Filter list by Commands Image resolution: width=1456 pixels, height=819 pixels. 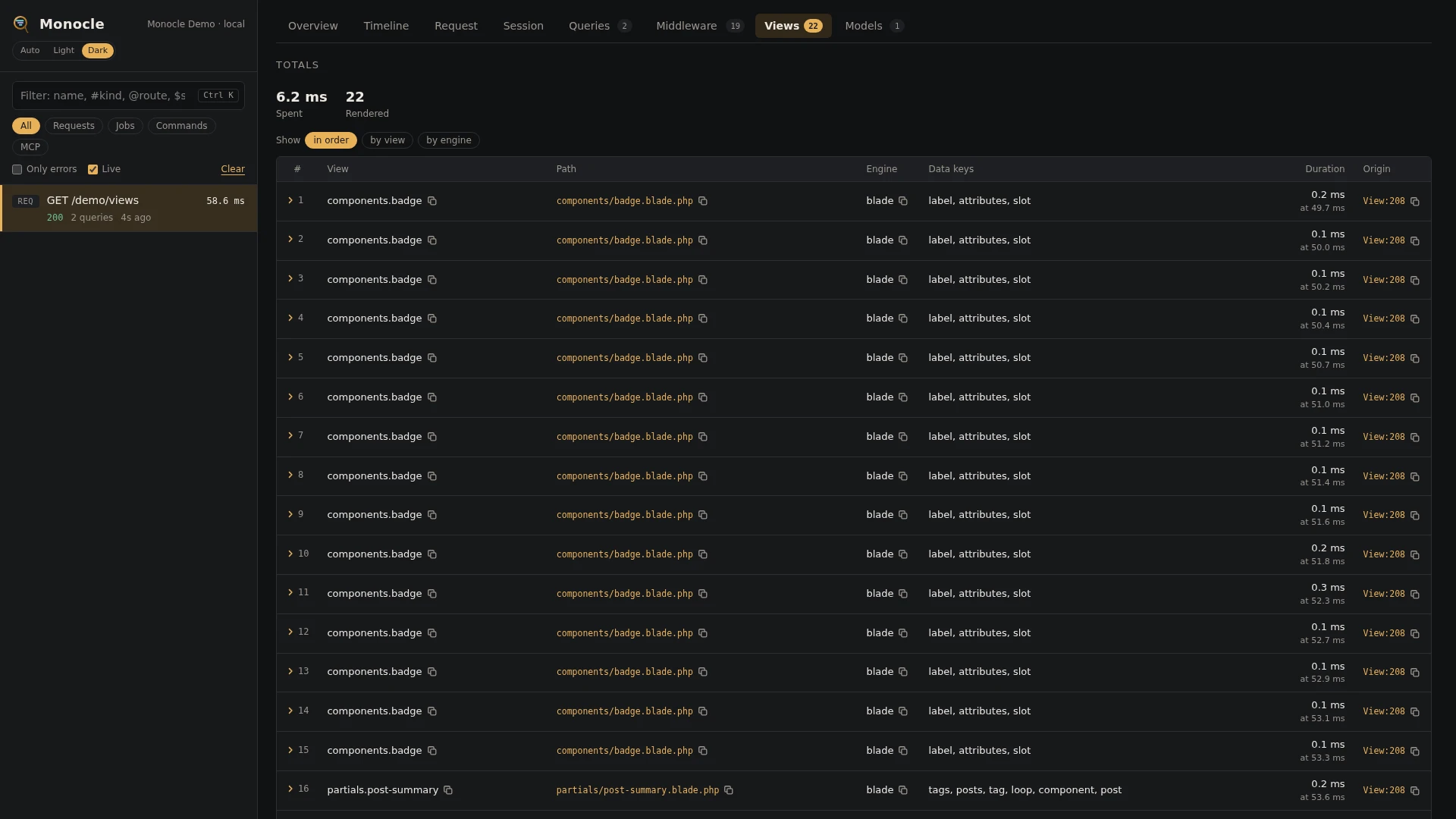pyautogui.click(x=181, y=126)
